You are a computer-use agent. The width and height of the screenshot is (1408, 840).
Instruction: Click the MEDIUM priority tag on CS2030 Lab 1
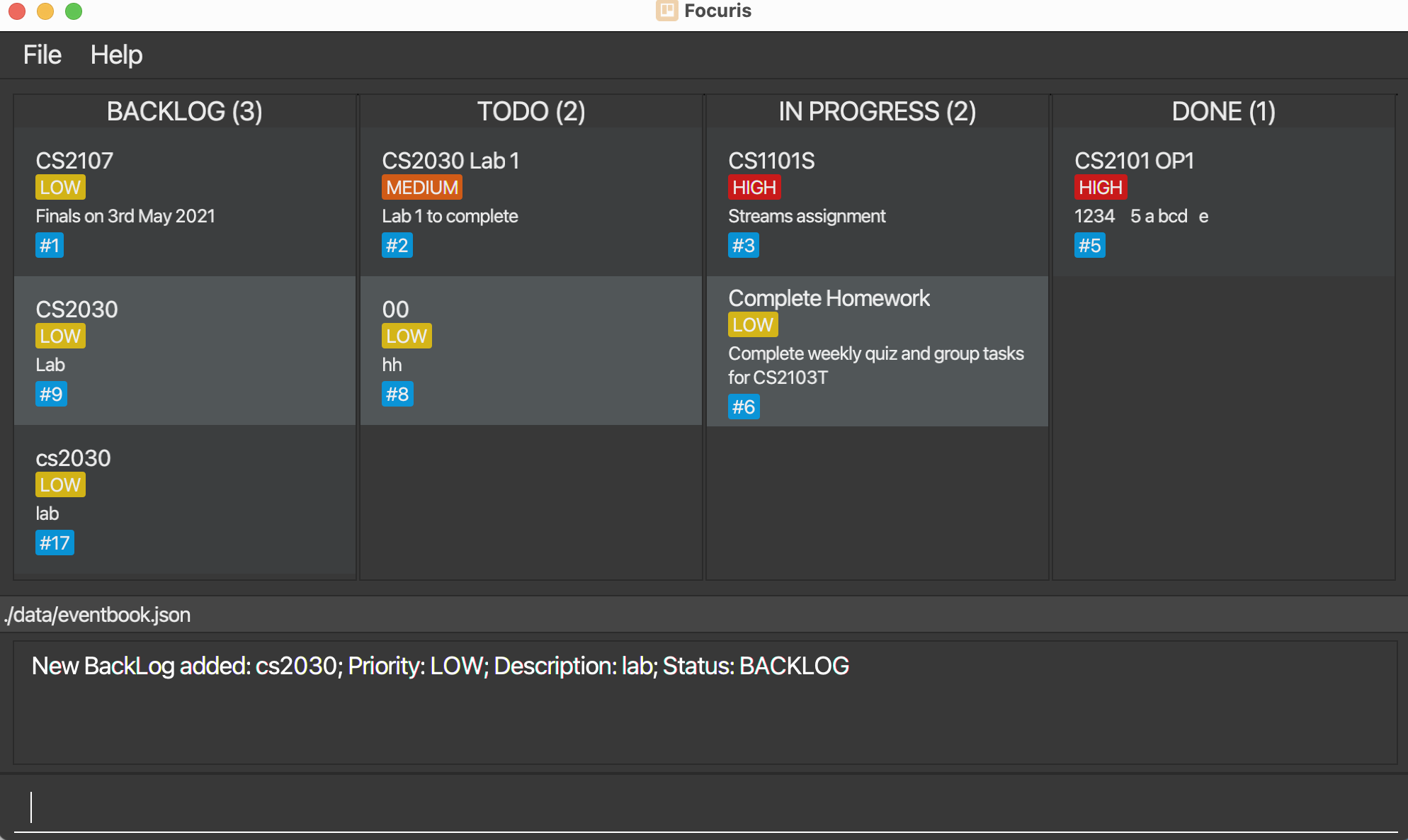[422, 187]
